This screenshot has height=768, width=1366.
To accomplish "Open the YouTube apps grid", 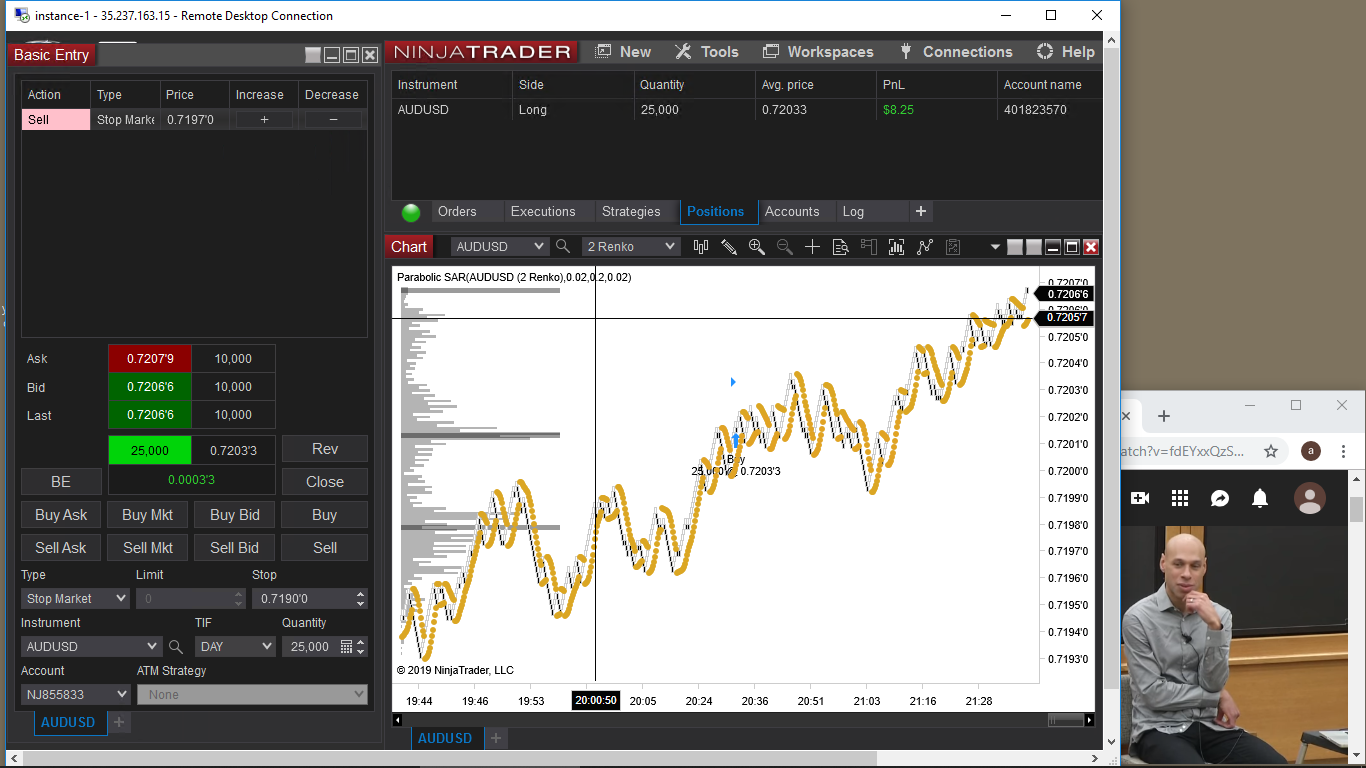I will point(1180,498).
